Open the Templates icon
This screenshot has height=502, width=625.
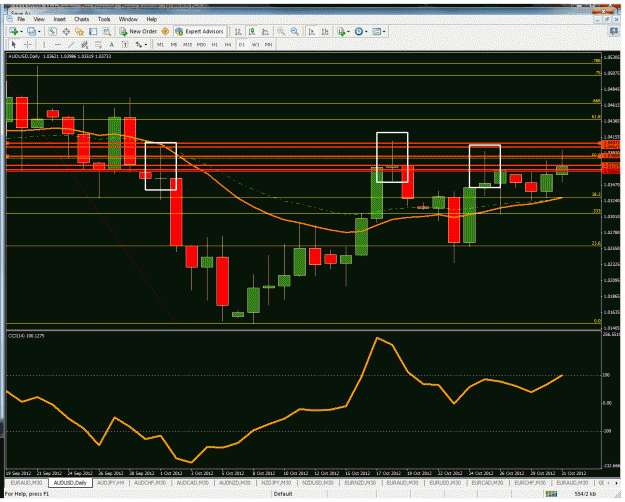tap(376, 31)
